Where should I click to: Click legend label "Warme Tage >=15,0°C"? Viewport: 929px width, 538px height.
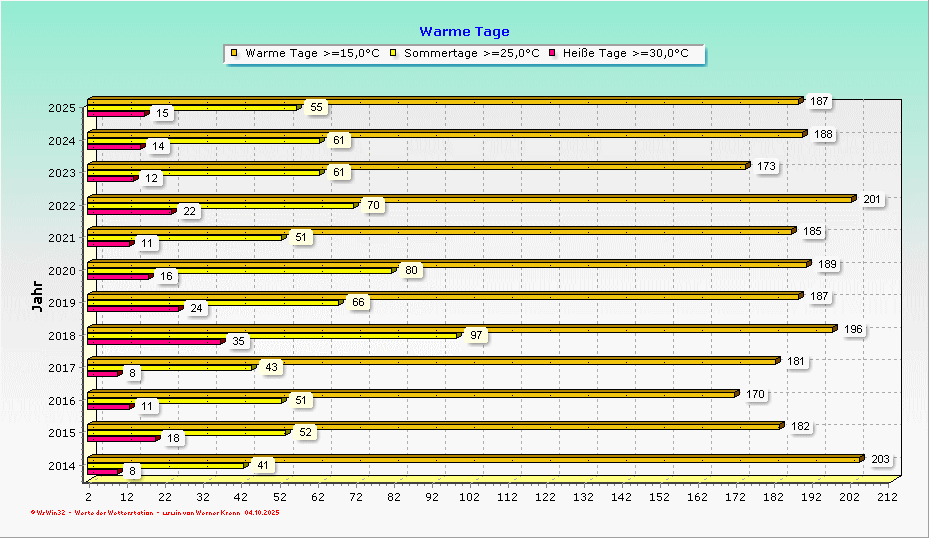coord(312,53)
